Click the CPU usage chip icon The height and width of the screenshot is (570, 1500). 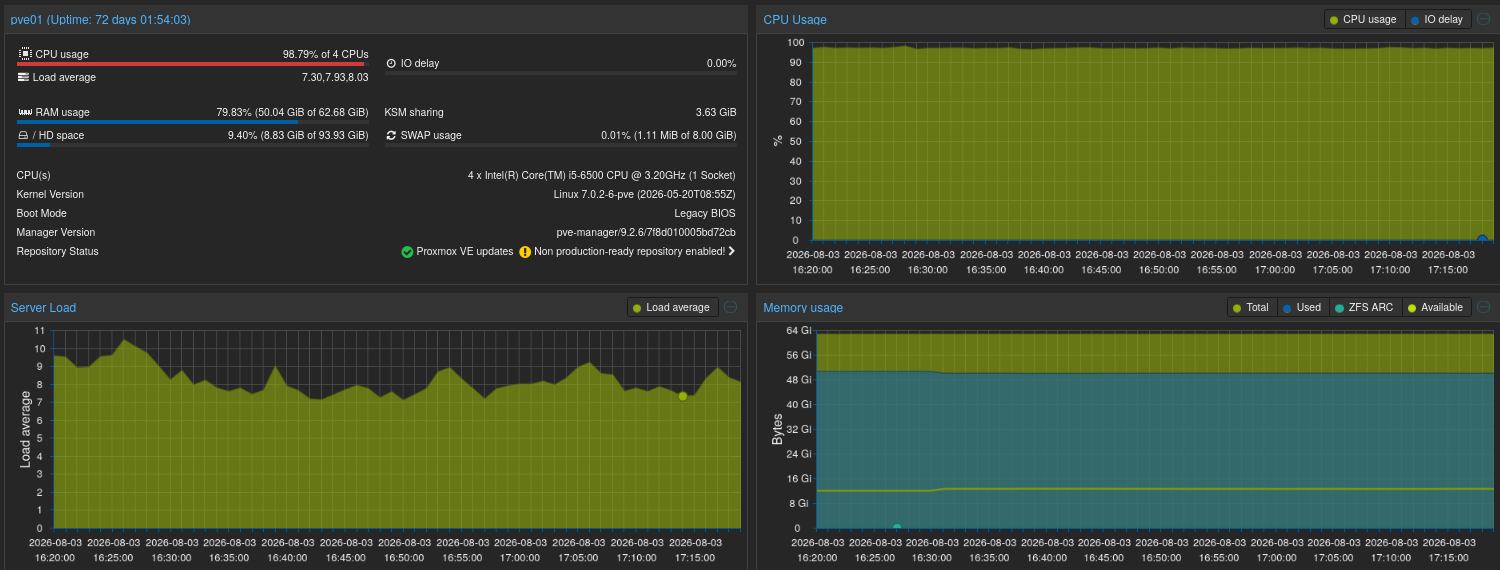[x=25, y=54]
